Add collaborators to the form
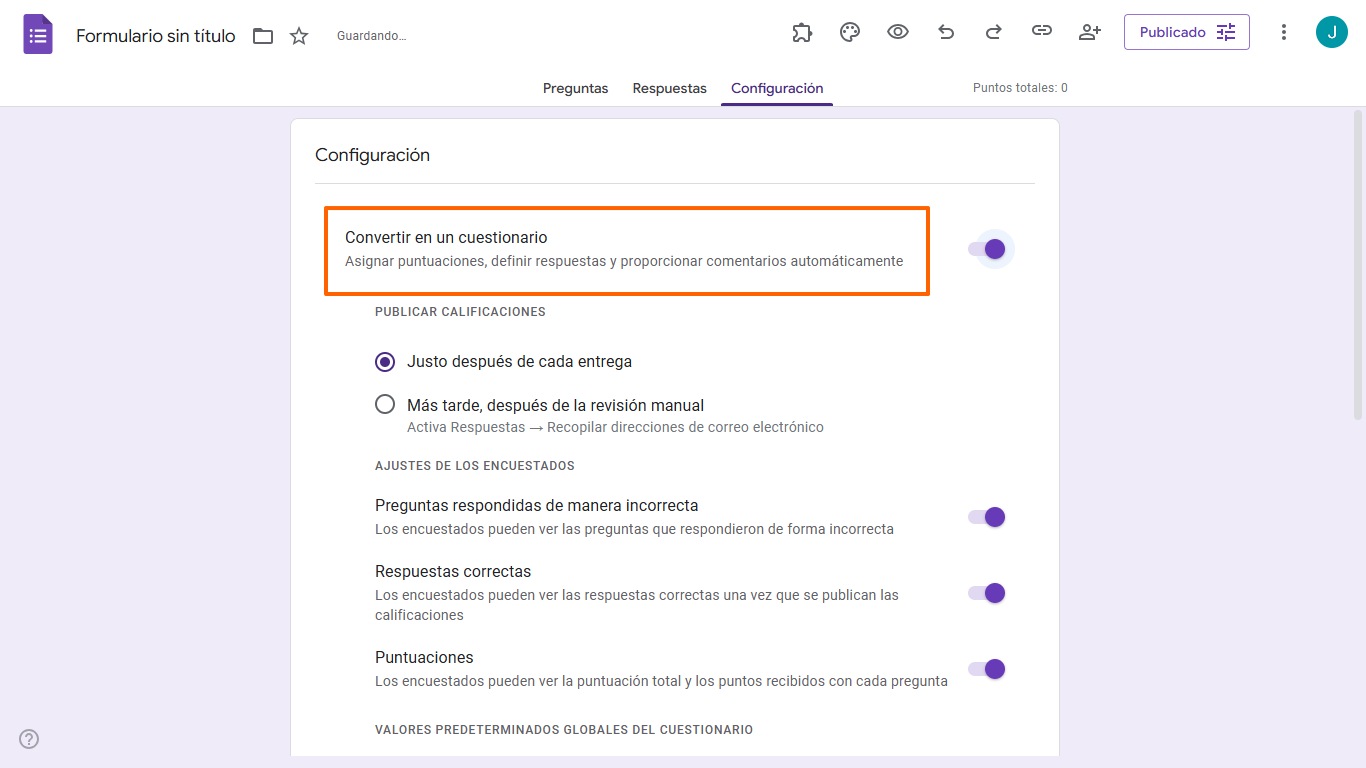The width and height of the screenshot is (1366, 768). coord(1089,32)
